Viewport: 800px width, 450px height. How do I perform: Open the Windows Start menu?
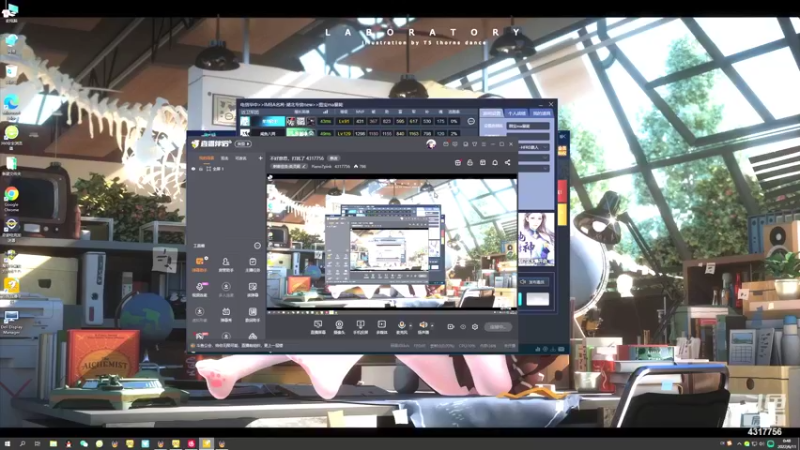[7, 444]
